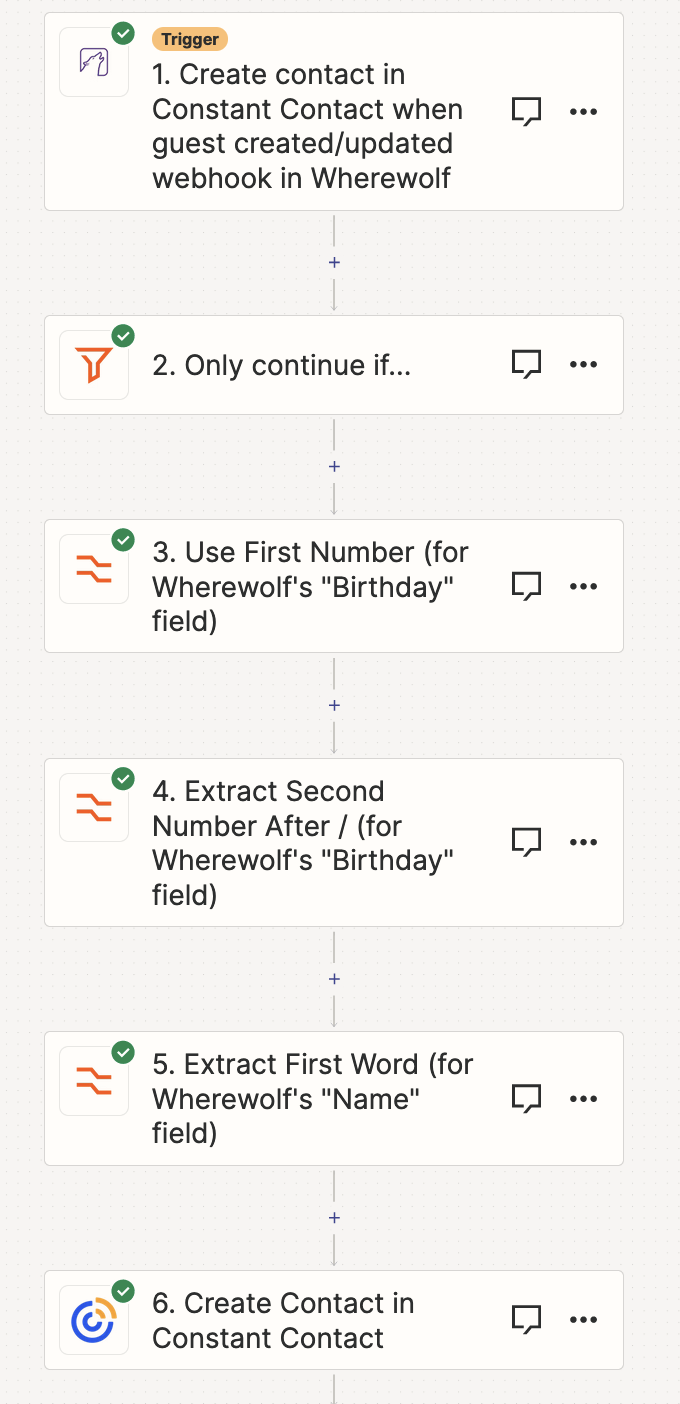Click the Formatter icon in step 3

pos(94,569)
